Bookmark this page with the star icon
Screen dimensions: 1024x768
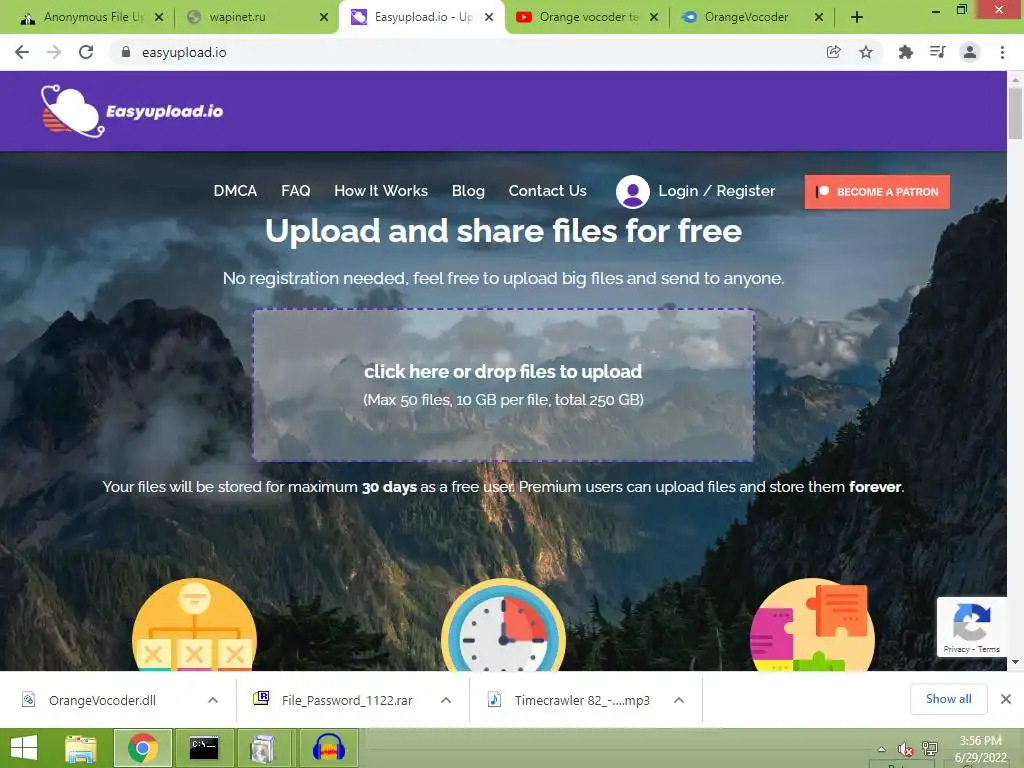coord(866,52)
